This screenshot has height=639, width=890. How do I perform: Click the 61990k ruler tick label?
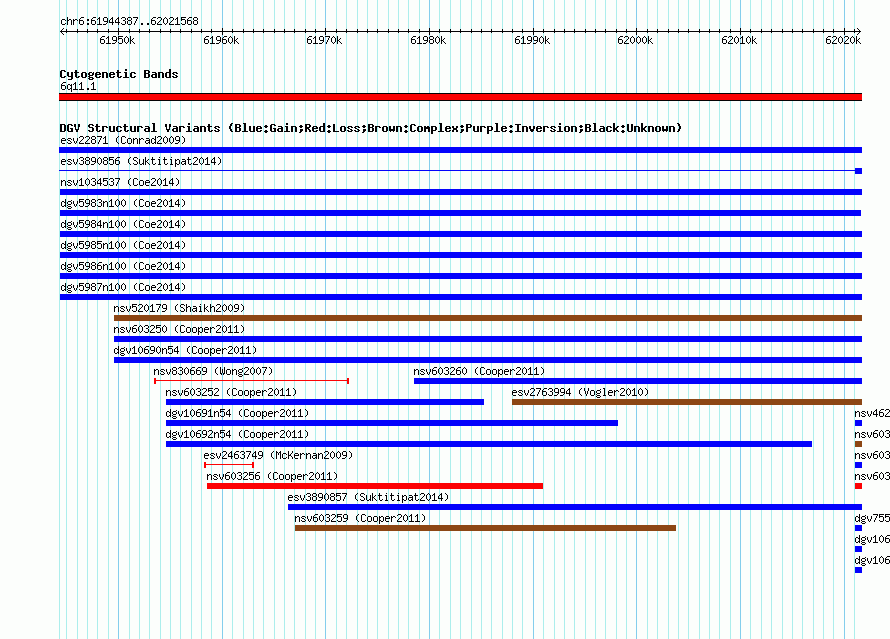(532, 40)
